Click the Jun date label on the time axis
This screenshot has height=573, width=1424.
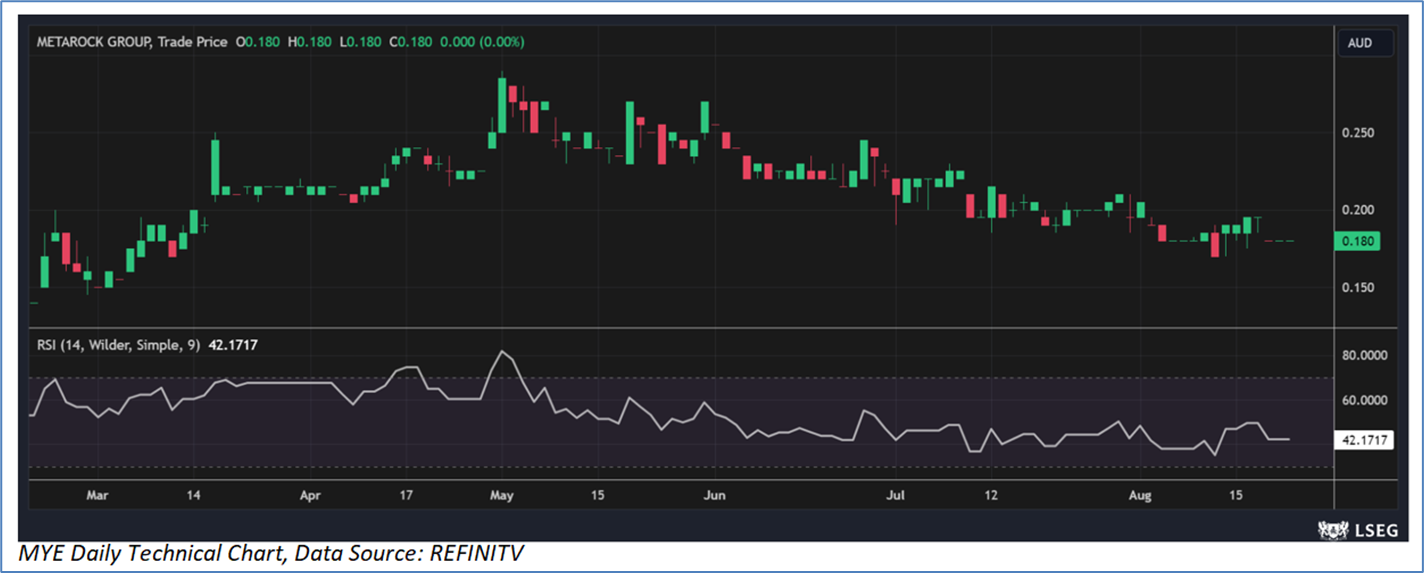click(x=713, y=494)
